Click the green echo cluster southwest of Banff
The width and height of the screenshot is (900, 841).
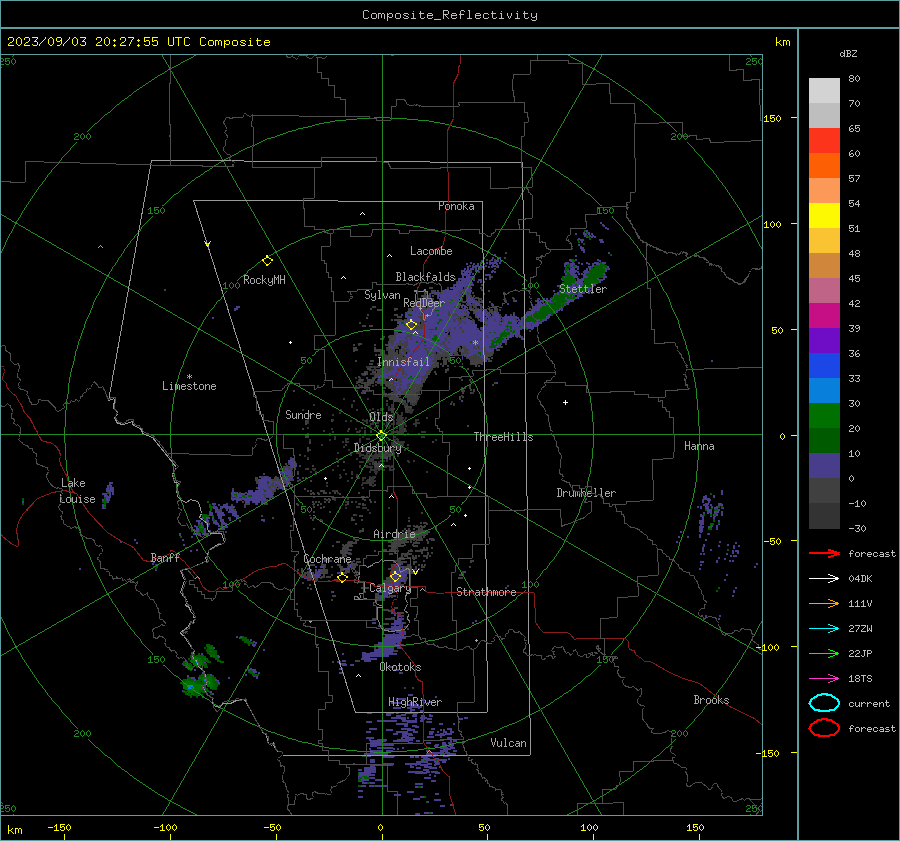pos(199,672)
